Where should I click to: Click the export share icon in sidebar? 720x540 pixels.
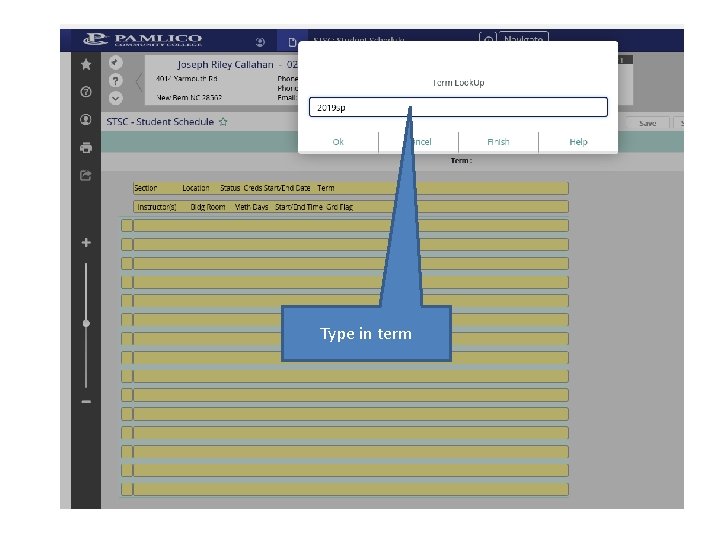point(86,175)
